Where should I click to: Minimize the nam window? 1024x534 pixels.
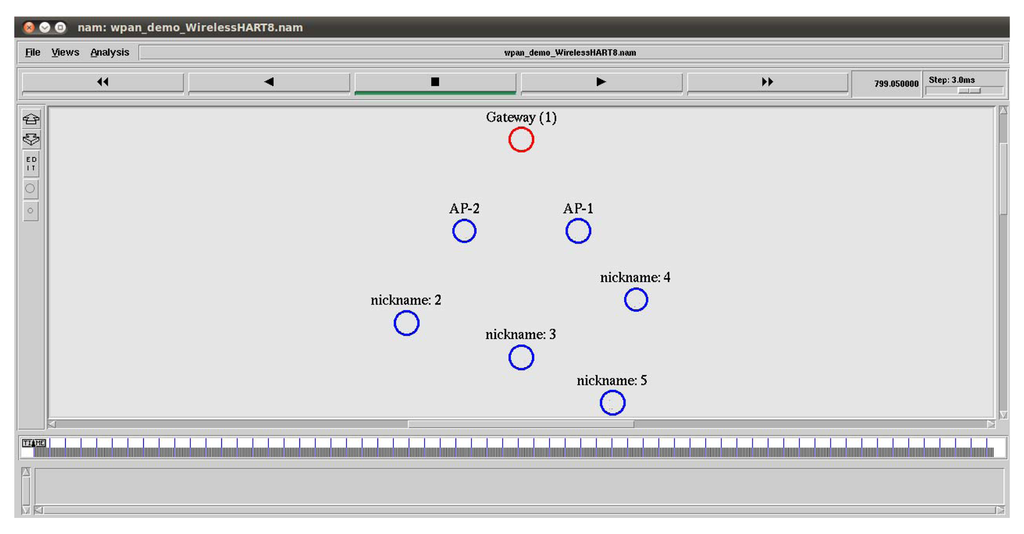44,27
